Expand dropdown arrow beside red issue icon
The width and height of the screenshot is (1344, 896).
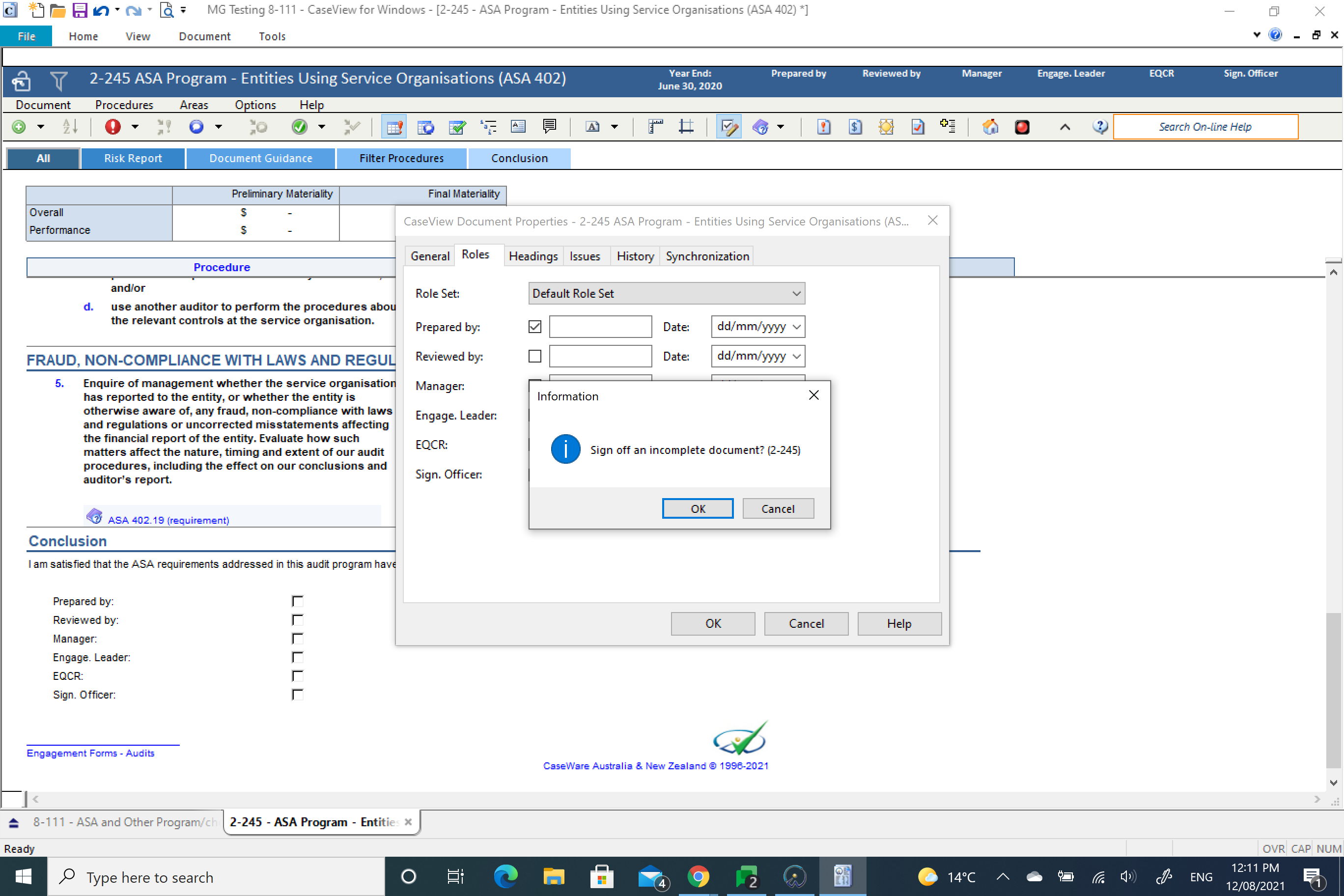point(135,127)
